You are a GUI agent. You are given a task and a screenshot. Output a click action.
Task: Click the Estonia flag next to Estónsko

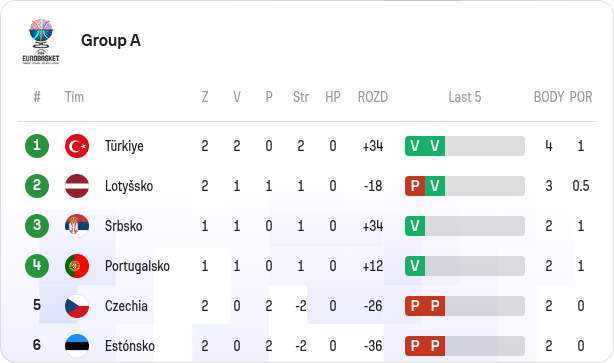click(77, 346)
